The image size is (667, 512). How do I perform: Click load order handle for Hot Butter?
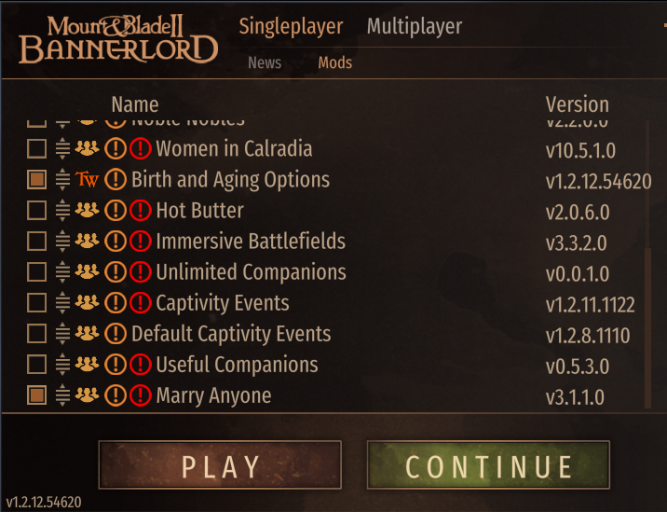click(63, 210)
